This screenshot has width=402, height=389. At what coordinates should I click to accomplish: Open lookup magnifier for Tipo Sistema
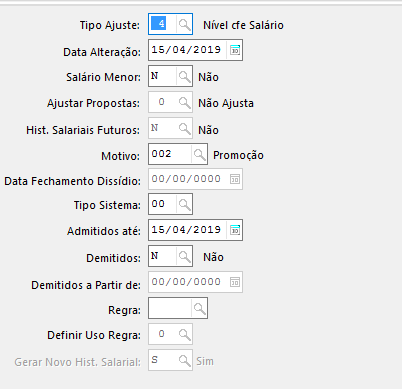[184, 204]
